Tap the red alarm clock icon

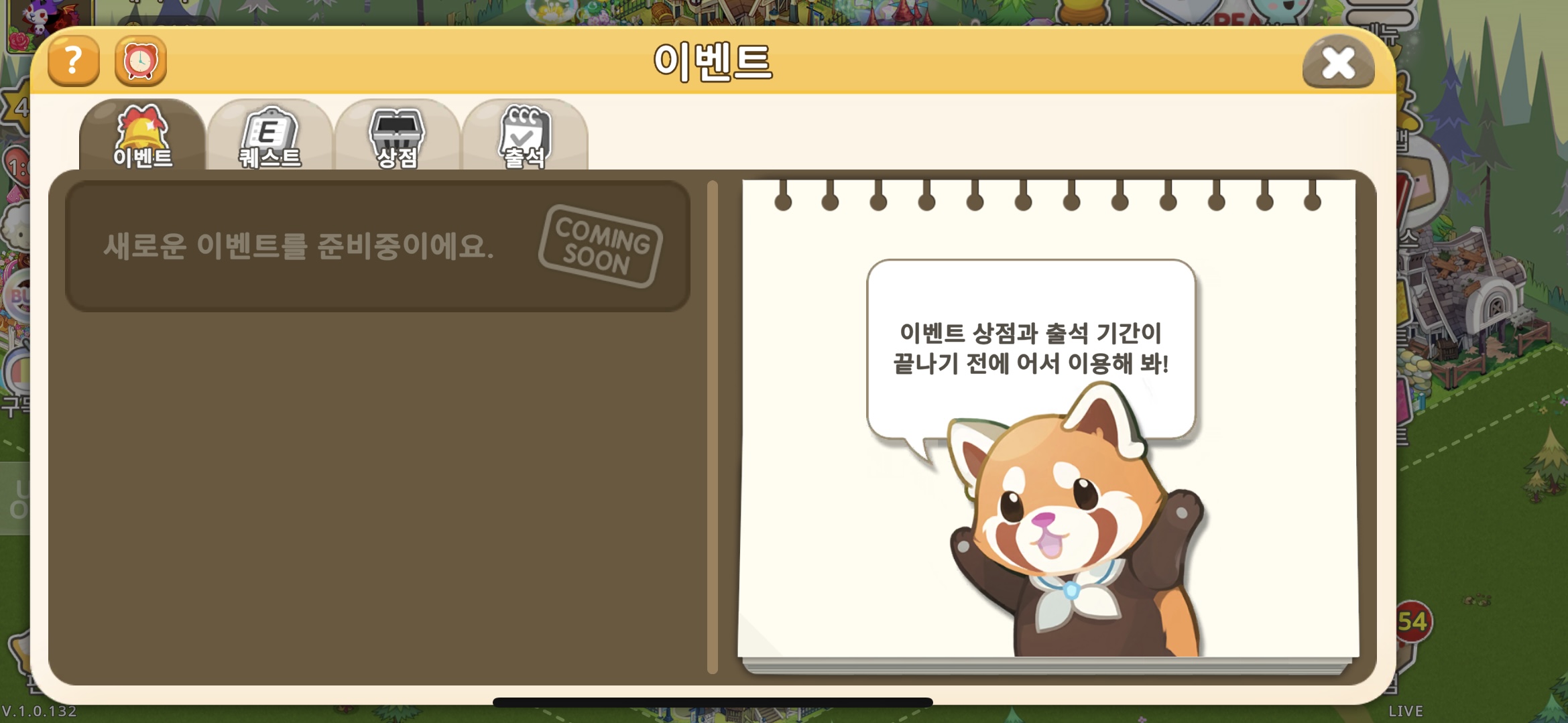click(x=140, y=62)
